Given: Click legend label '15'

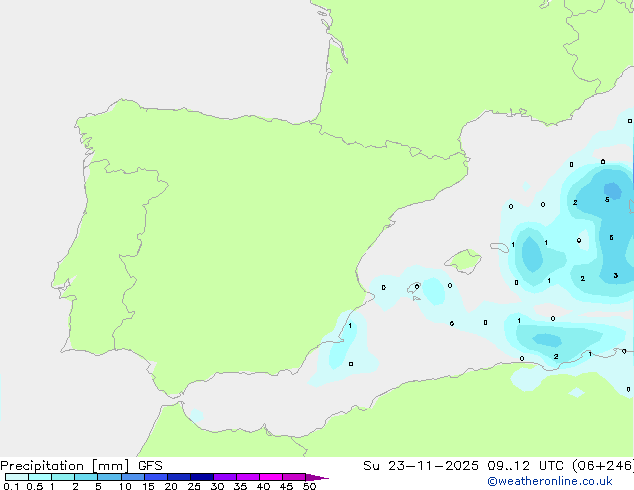Looking at the screenshot, I should tap(148, 486).
